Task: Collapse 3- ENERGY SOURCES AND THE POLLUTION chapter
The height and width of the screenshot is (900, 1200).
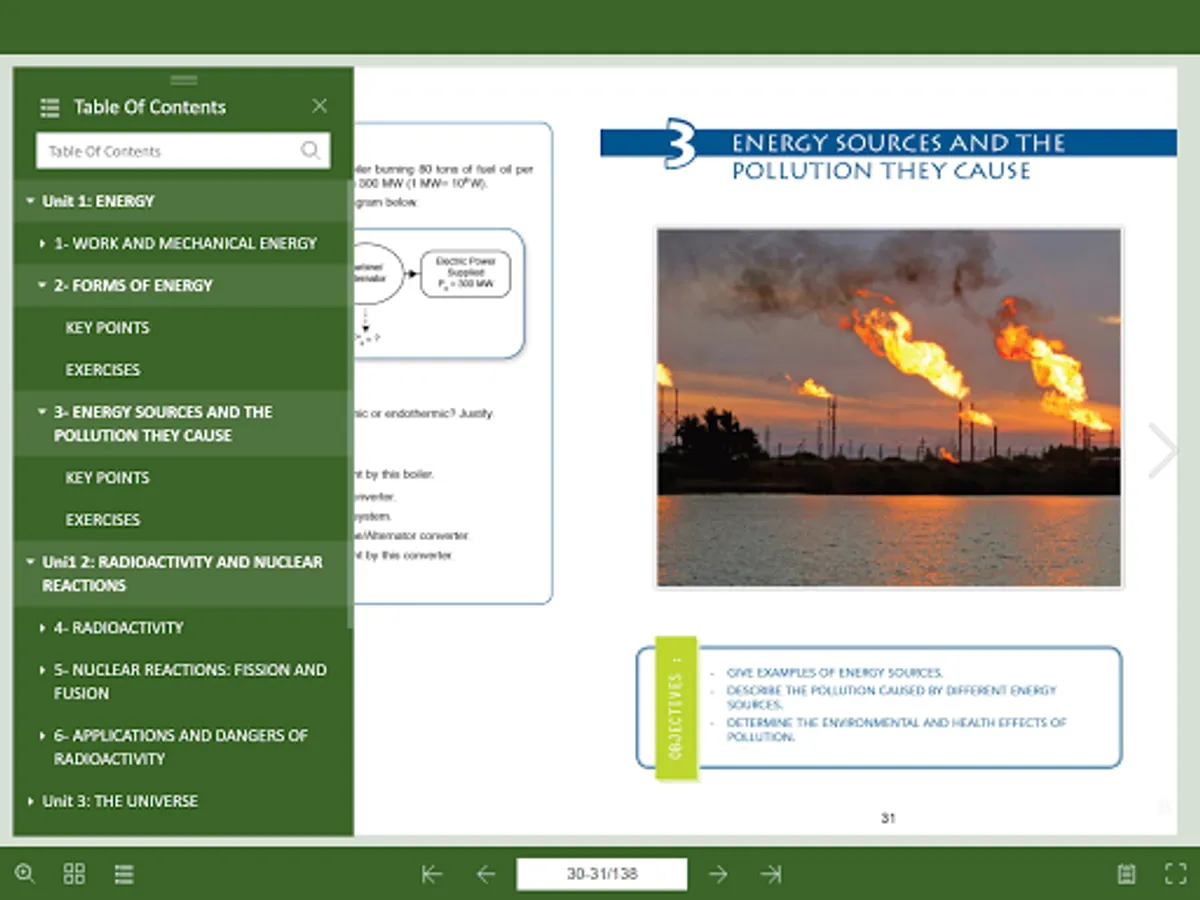Action: pyautogui.click(x=43, y=411)
